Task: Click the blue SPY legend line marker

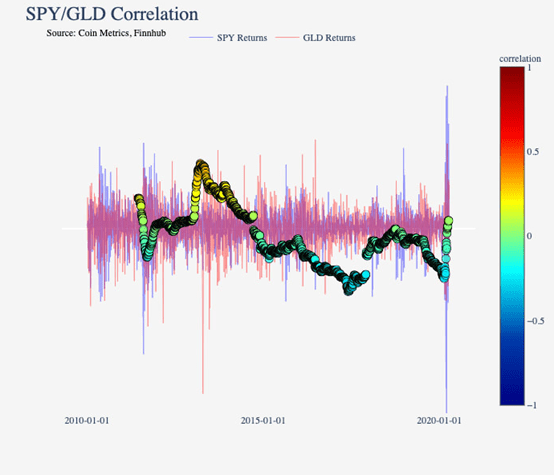Action: coord(201,37)
